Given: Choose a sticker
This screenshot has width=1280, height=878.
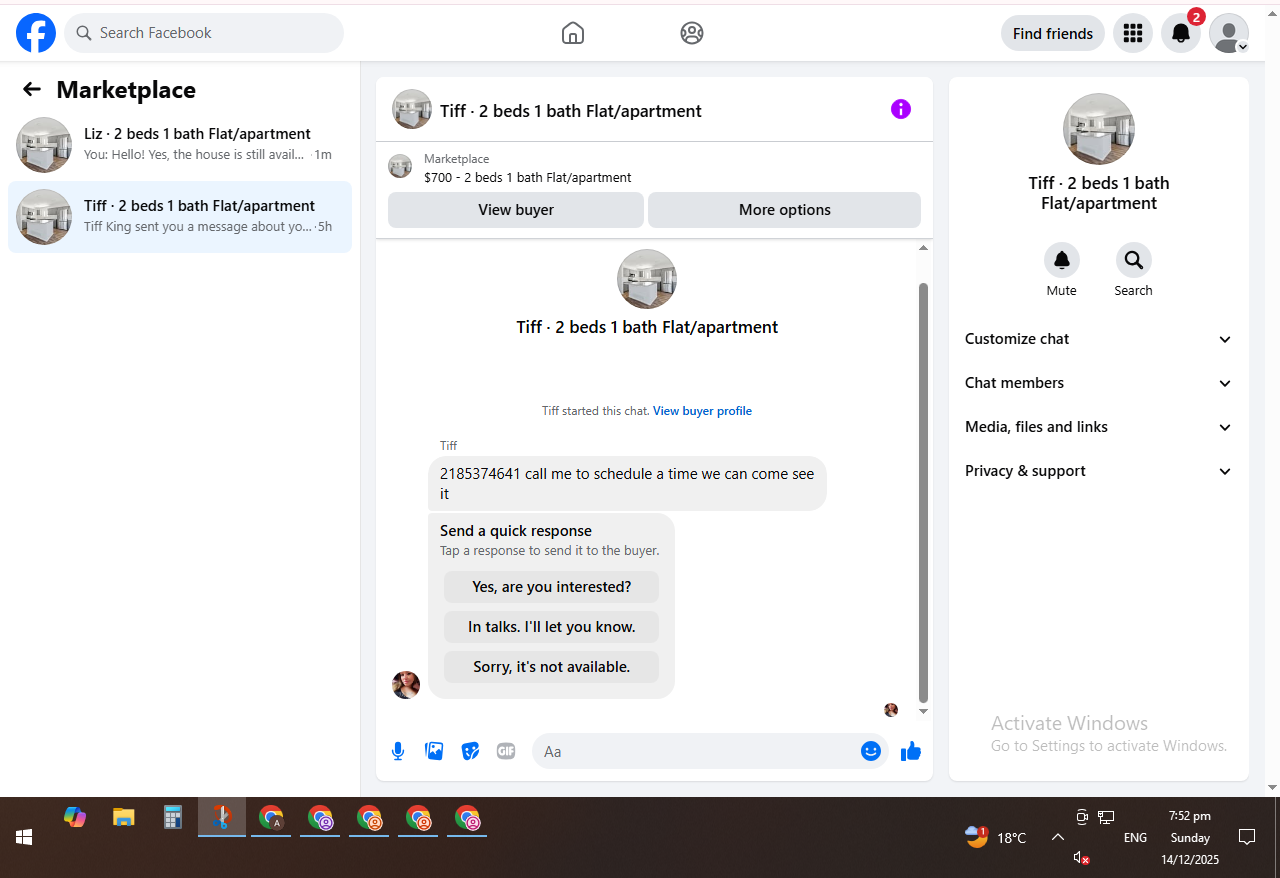Looking at the screenshot, I should (x=470, y=751).
